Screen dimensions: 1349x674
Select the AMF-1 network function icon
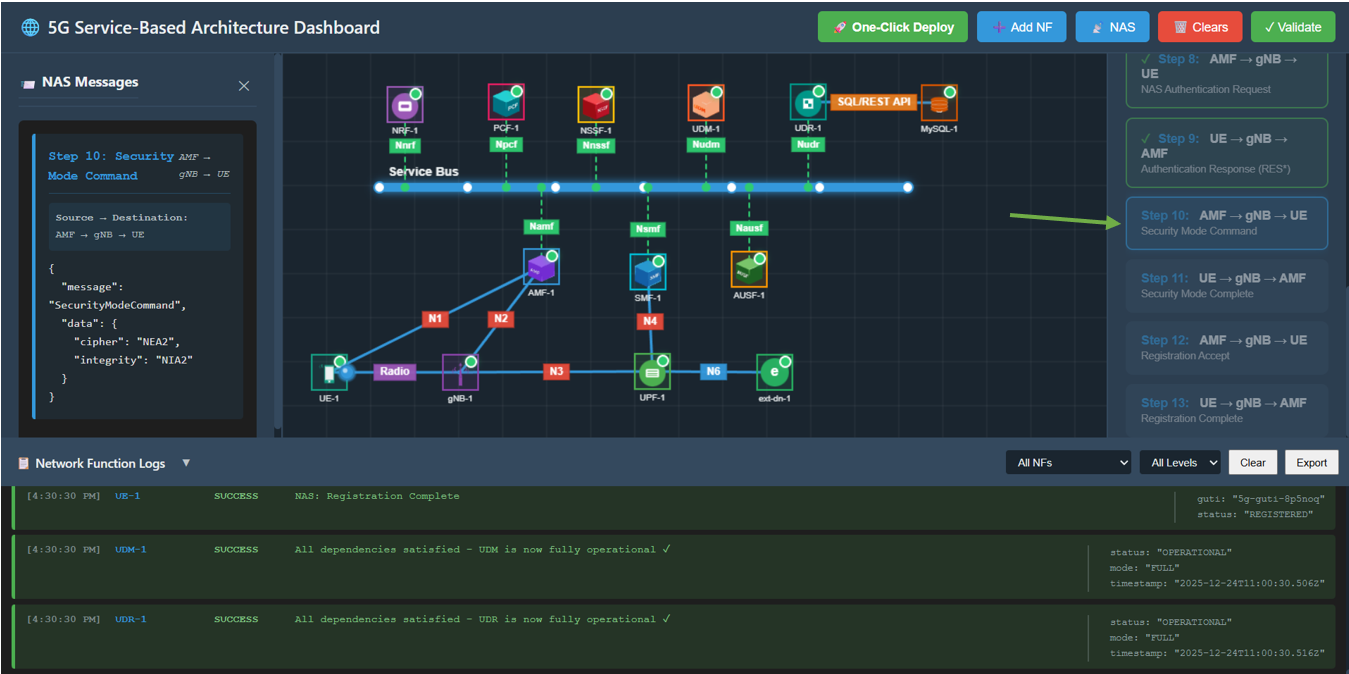coord(540,267)
